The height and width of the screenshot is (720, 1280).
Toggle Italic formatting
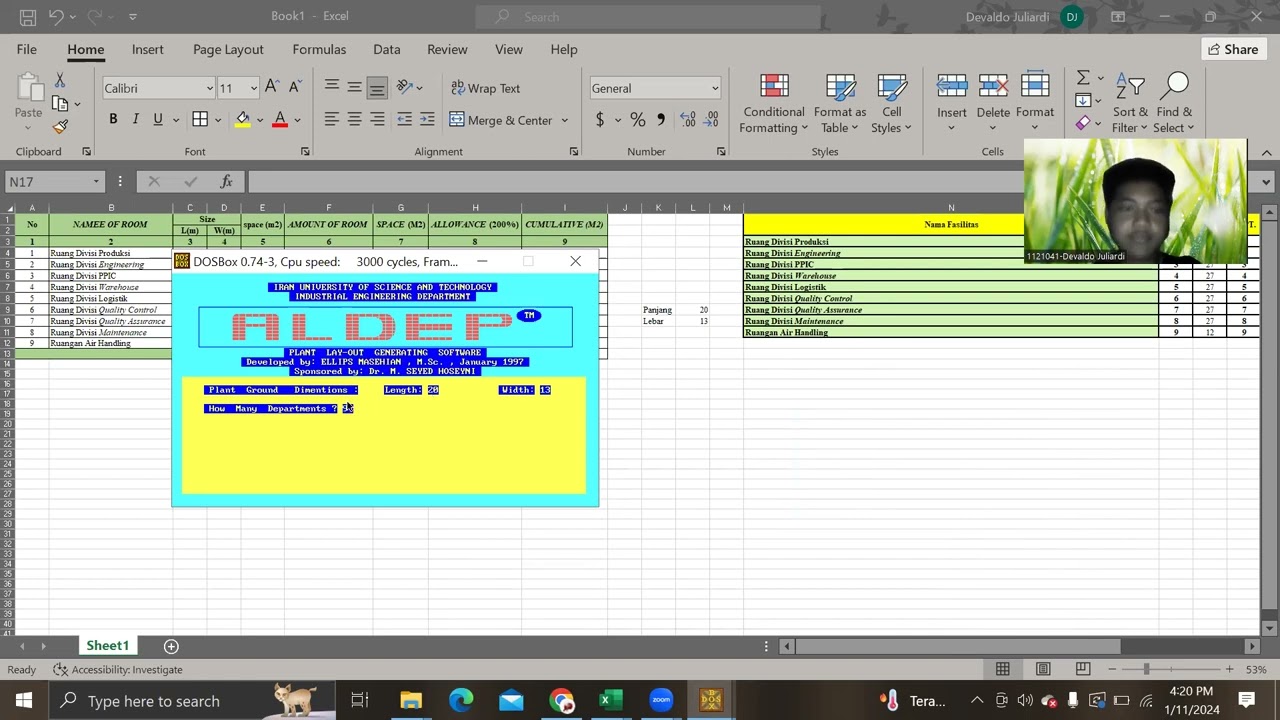(135, 119)
